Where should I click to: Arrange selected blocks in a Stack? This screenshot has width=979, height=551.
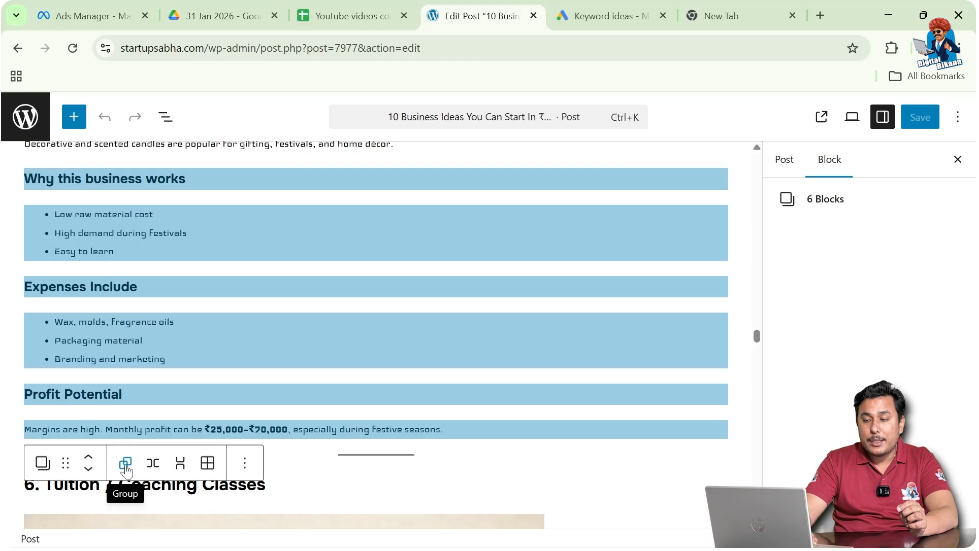click(x=180, y=463)
